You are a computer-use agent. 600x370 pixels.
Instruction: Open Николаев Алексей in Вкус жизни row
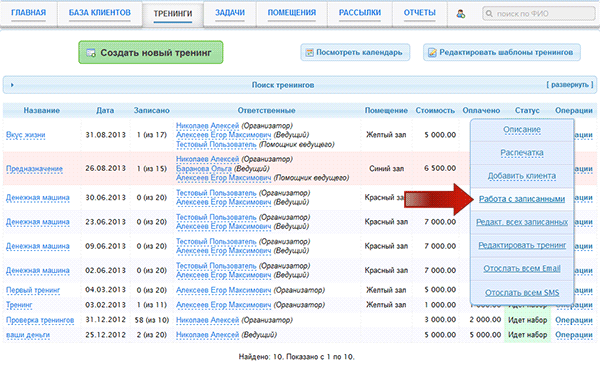pos(207,126)
